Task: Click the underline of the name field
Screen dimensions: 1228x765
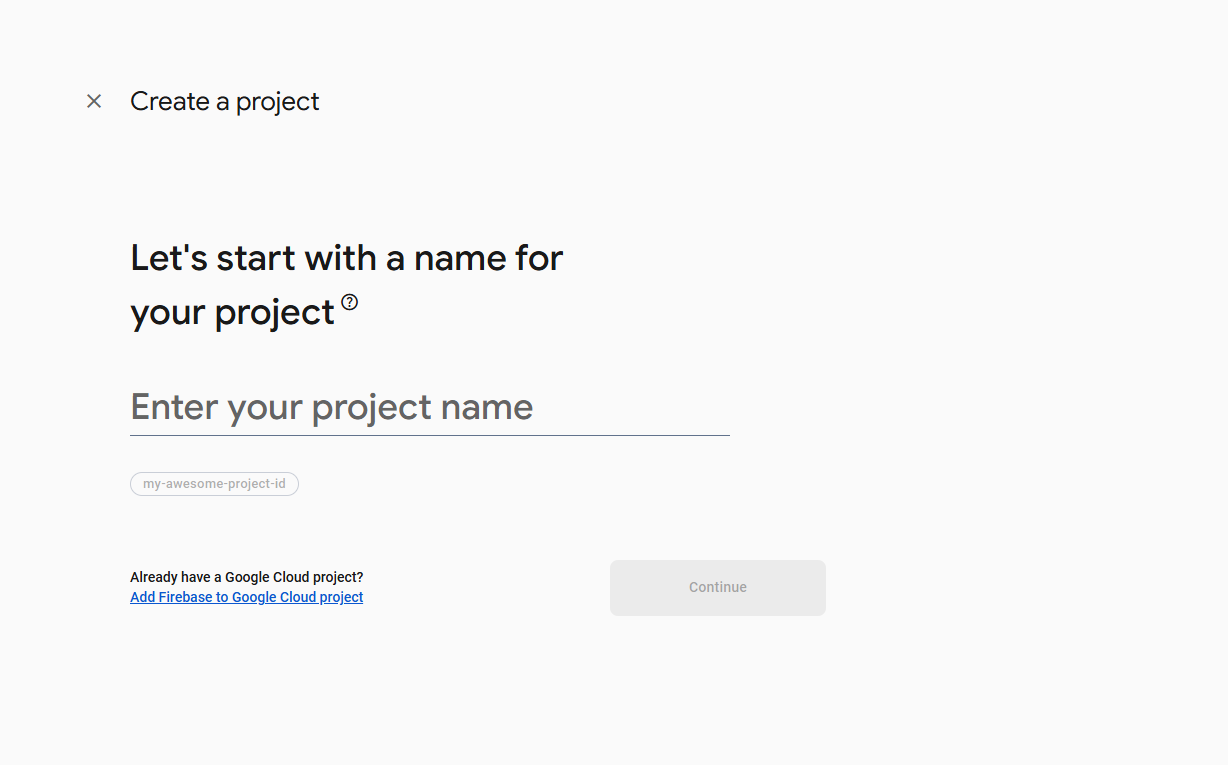Action: [x=430, y=435]
